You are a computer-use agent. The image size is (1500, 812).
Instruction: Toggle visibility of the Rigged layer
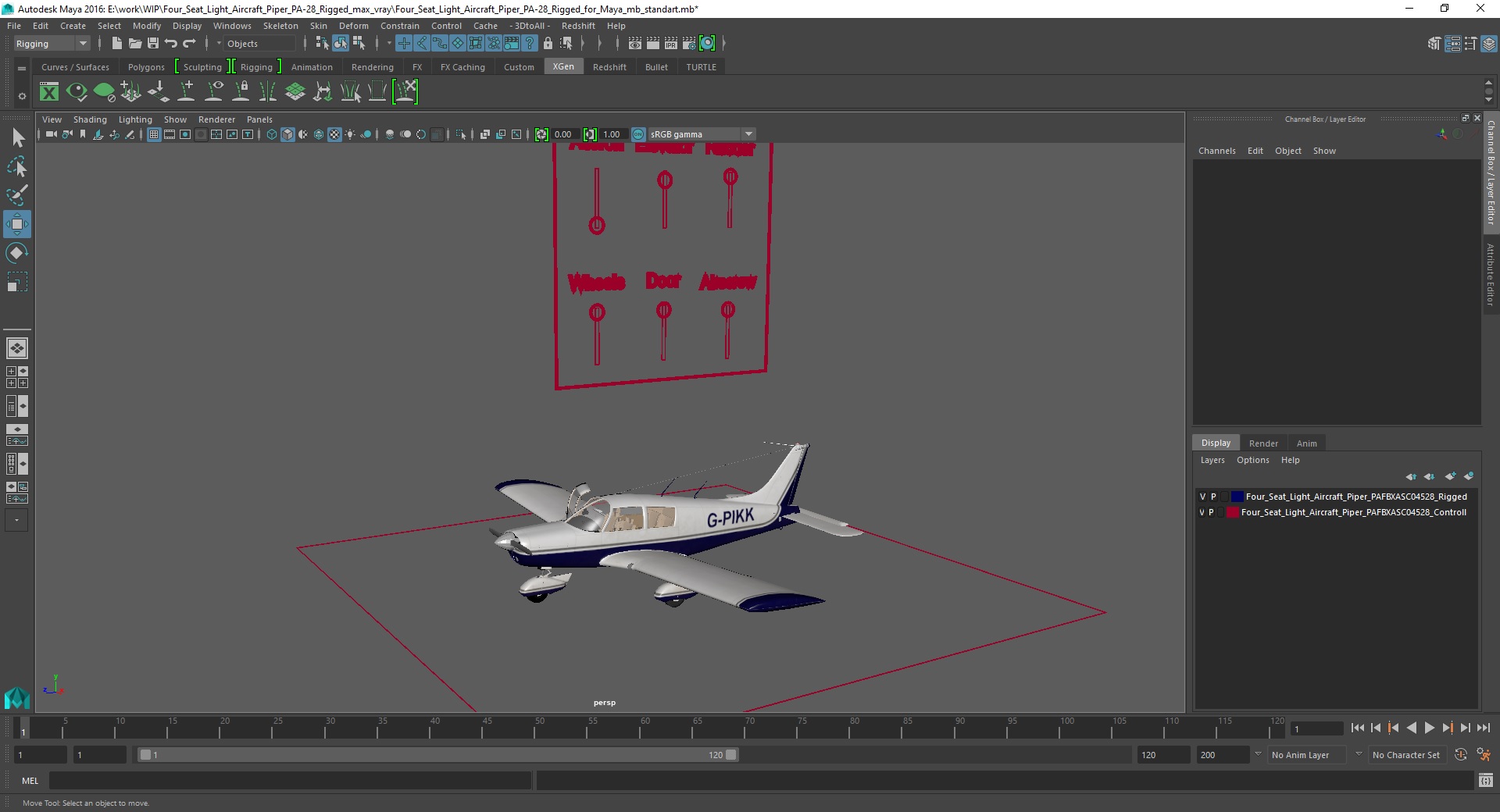(x=1202, y=497)
